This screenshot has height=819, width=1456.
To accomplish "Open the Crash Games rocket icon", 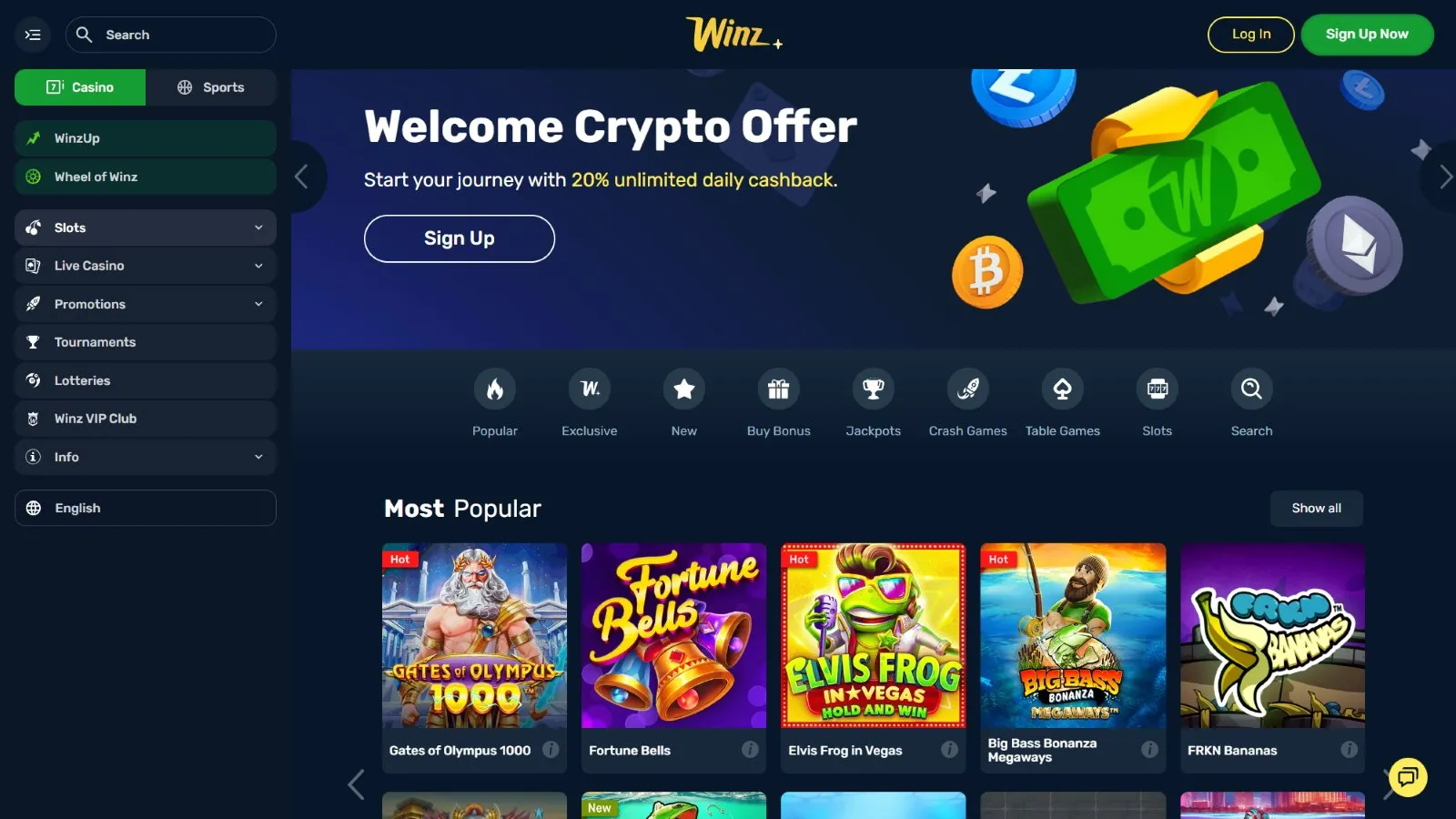I will click(x=968, y=389).
